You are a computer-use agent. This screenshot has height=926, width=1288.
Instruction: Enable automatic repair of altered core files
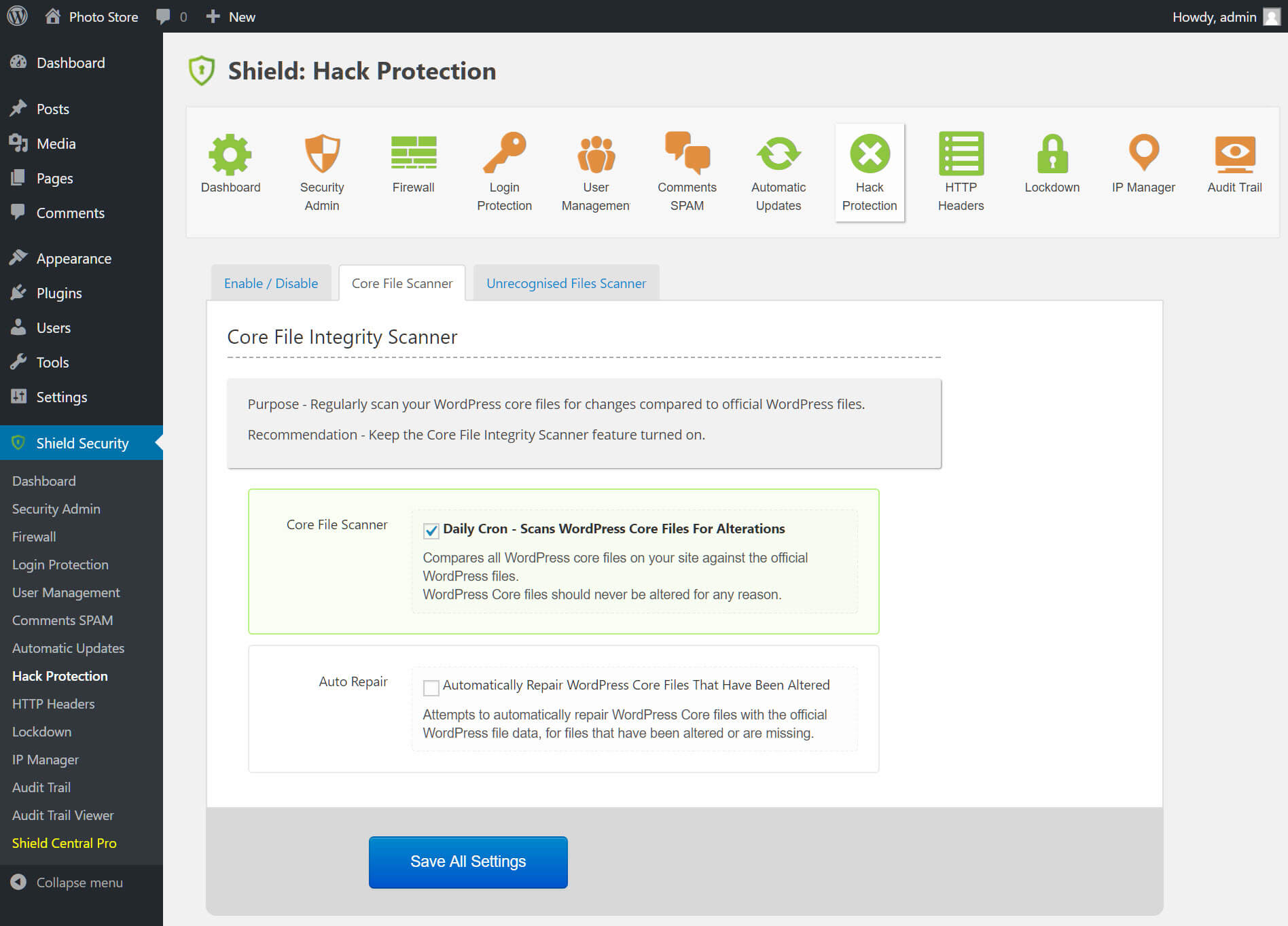430,688
